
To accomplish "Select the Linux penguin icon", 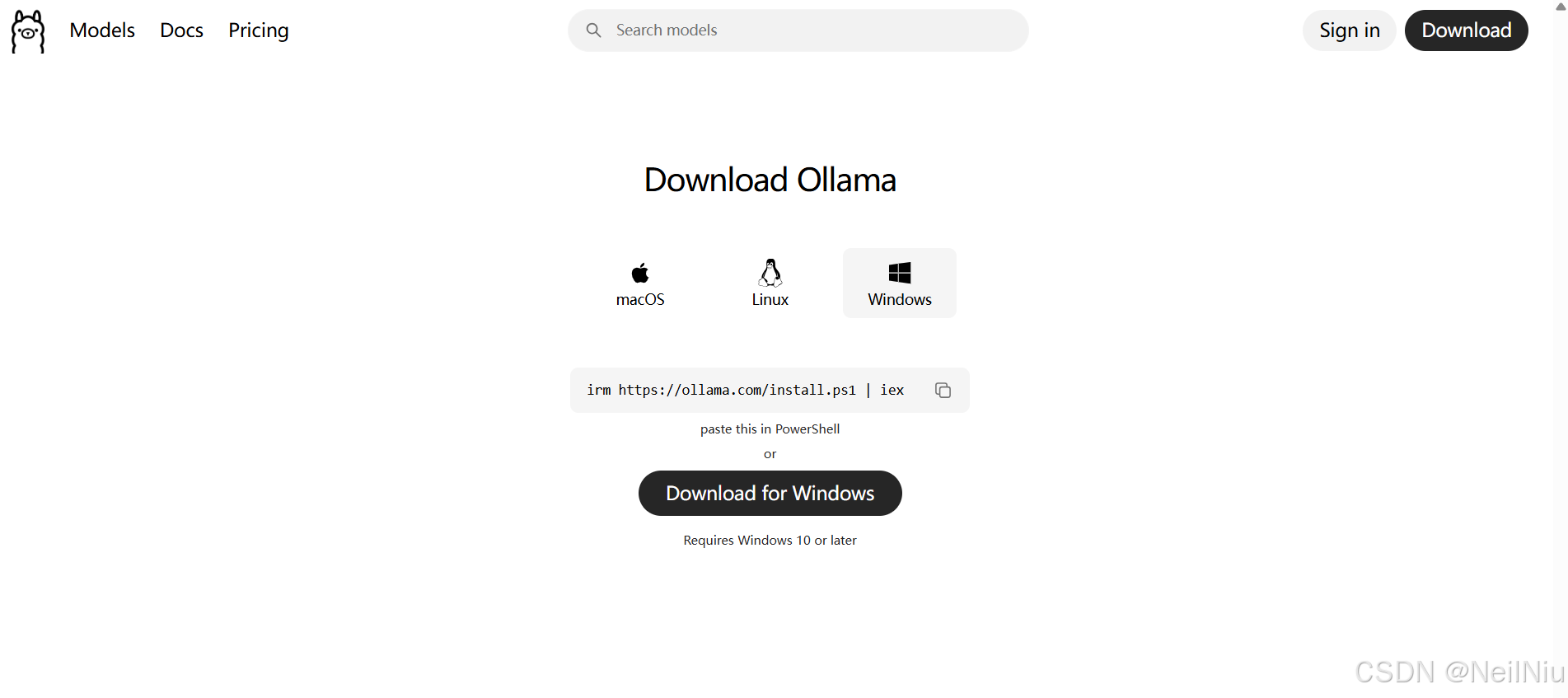I will tap(770, 272).
